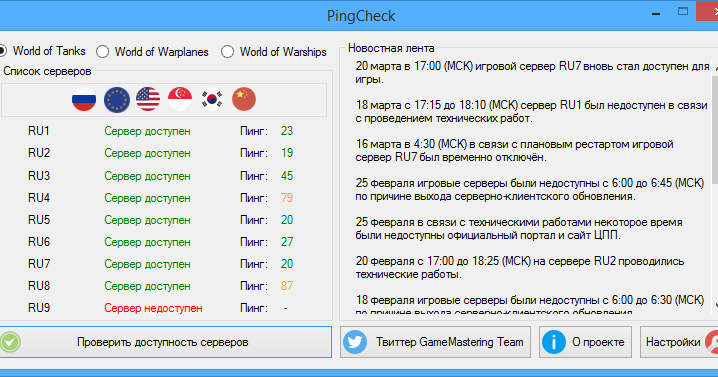Image resolution: width=718 pixels, height=377 pixels.
Task: Open Настройки settings button
Action: (679, 342)
